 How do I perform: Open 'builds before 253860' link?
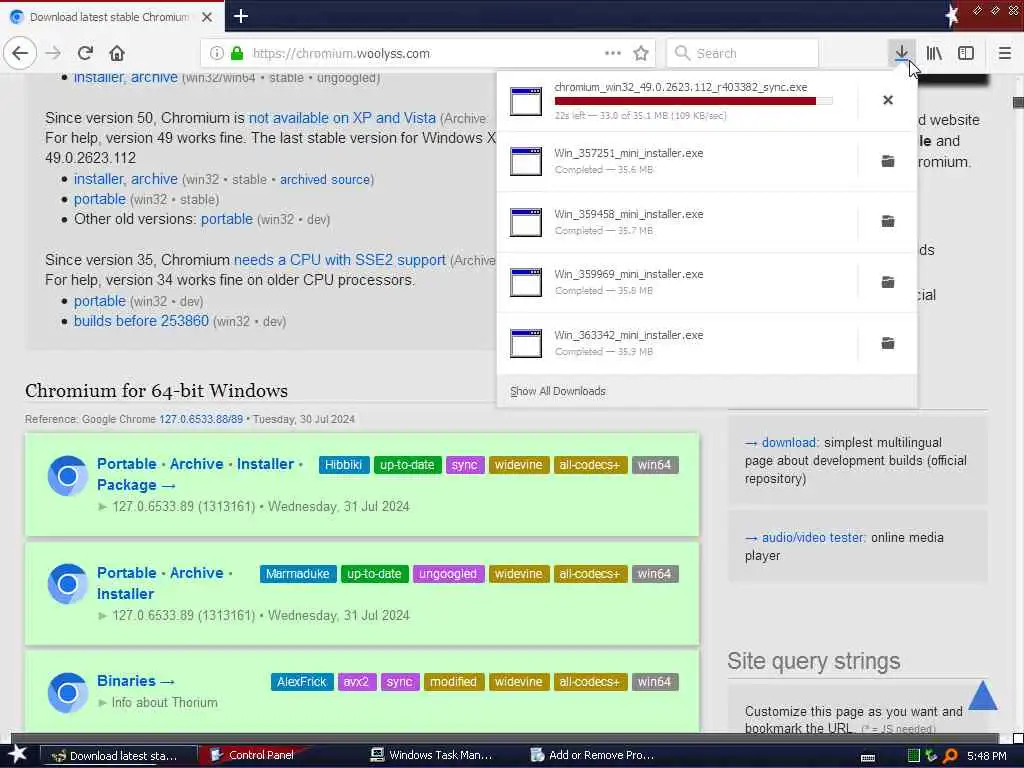pyautogui.click(x=141, y=321)
